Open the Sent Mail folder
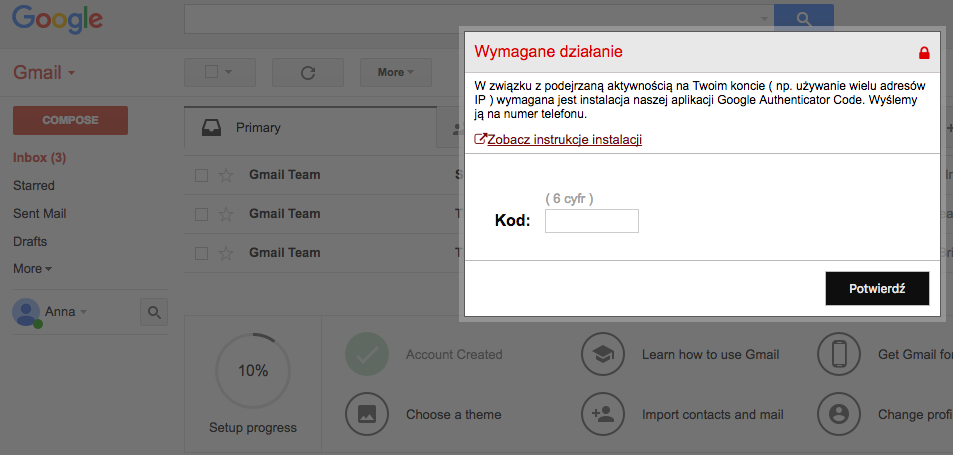This screenshot has width=953, height=455. tap(40, 214)
